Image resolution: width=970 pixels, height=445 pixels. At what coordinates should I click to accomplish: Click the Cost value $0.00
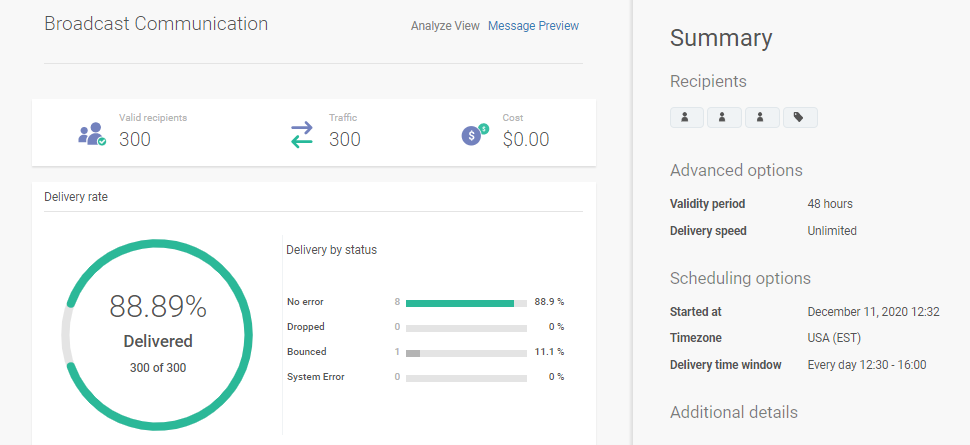526,140
